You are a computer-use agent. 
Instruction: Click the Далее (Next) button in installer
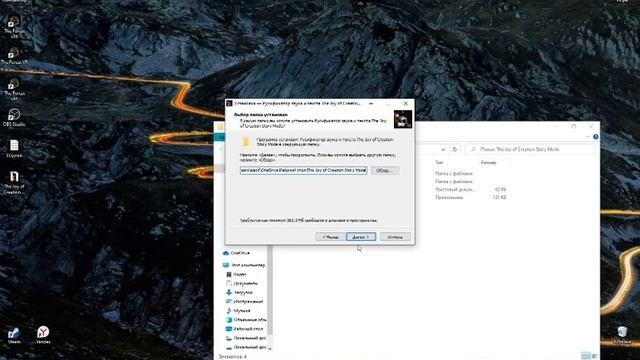click(361, 237)
